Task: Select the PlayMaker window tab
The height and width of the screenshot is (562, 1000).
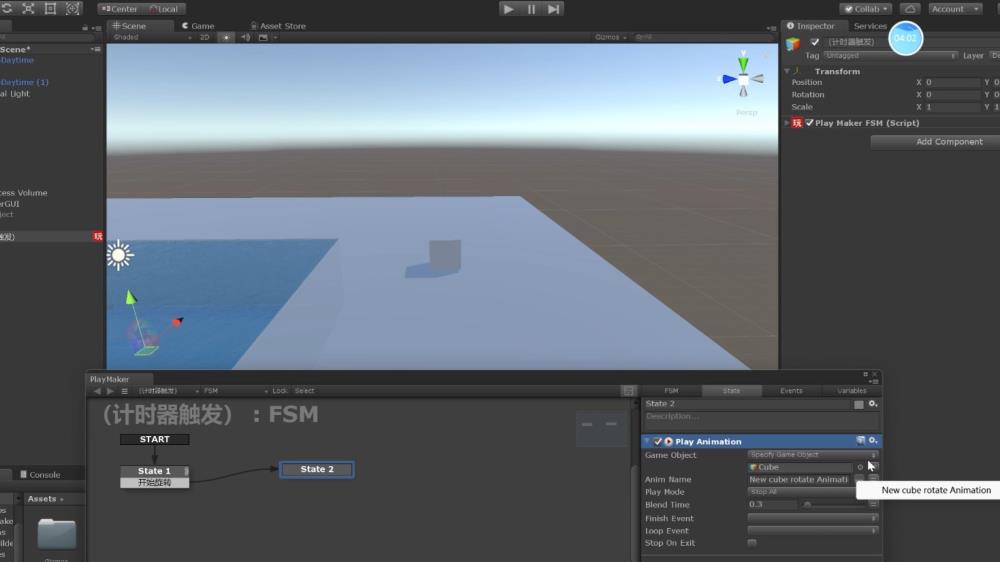Action: coord(110,379)
